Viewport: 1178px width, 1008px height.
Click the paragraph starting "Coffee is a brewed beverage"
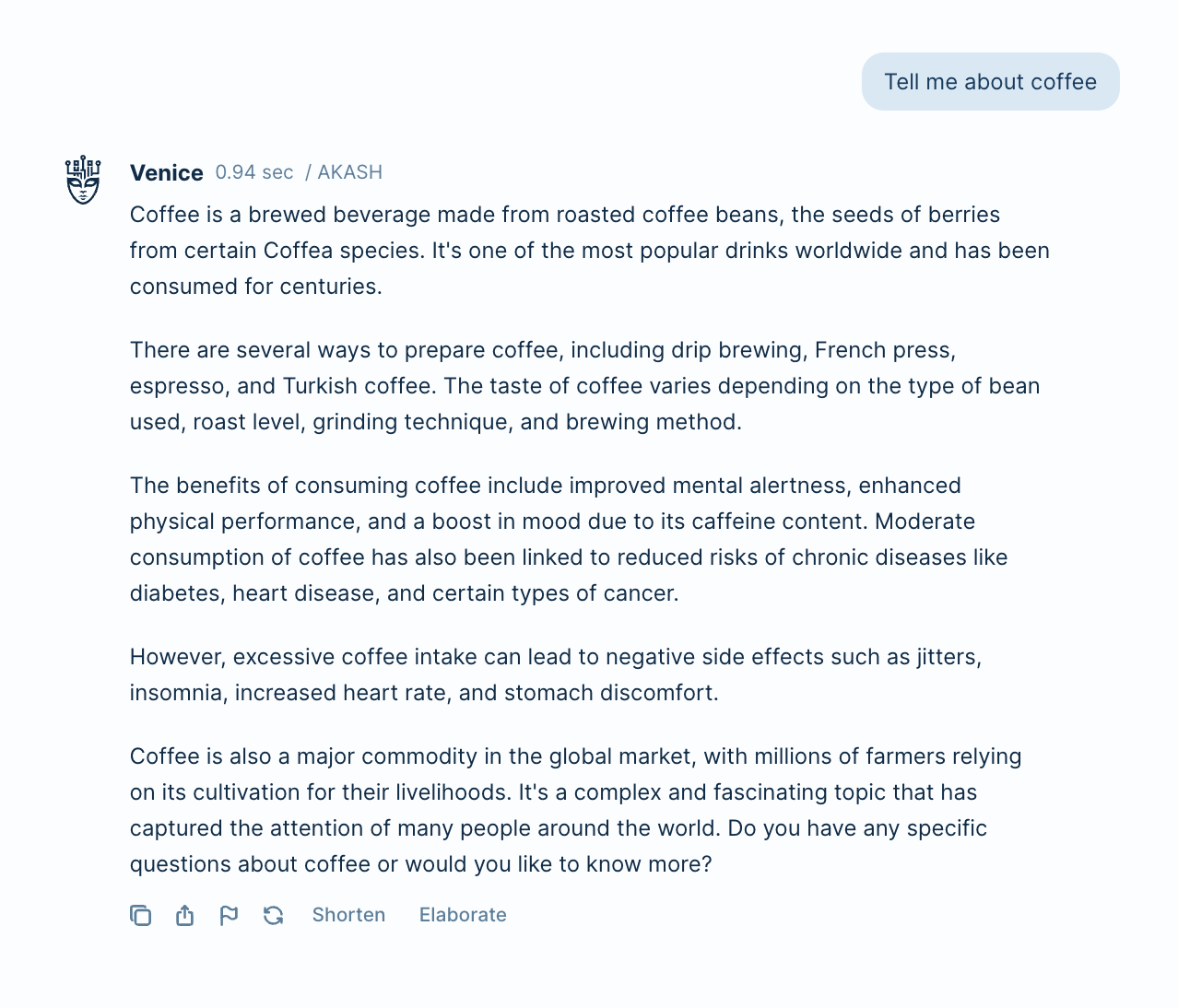point(590,251)
